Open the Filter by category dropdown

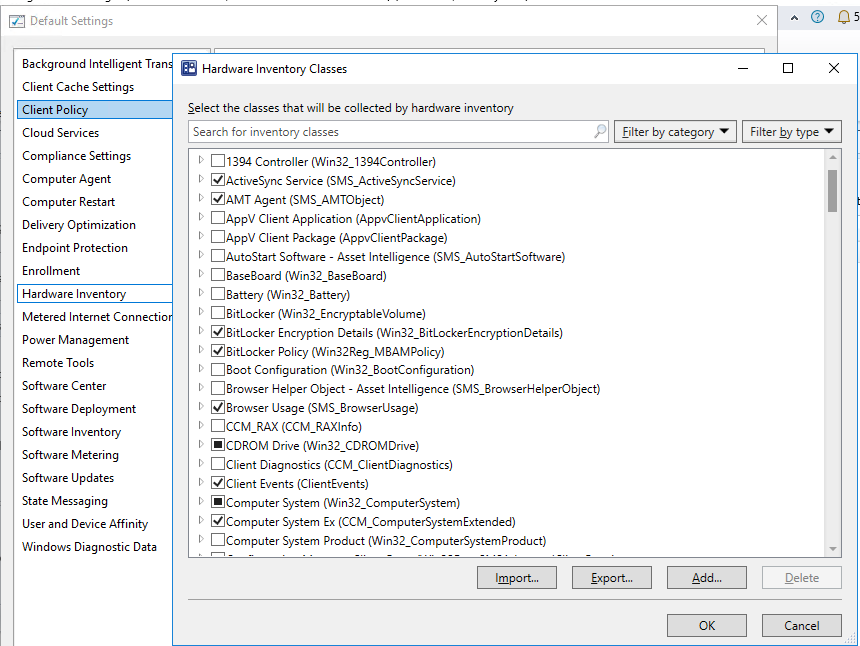(x=676, y=131)
